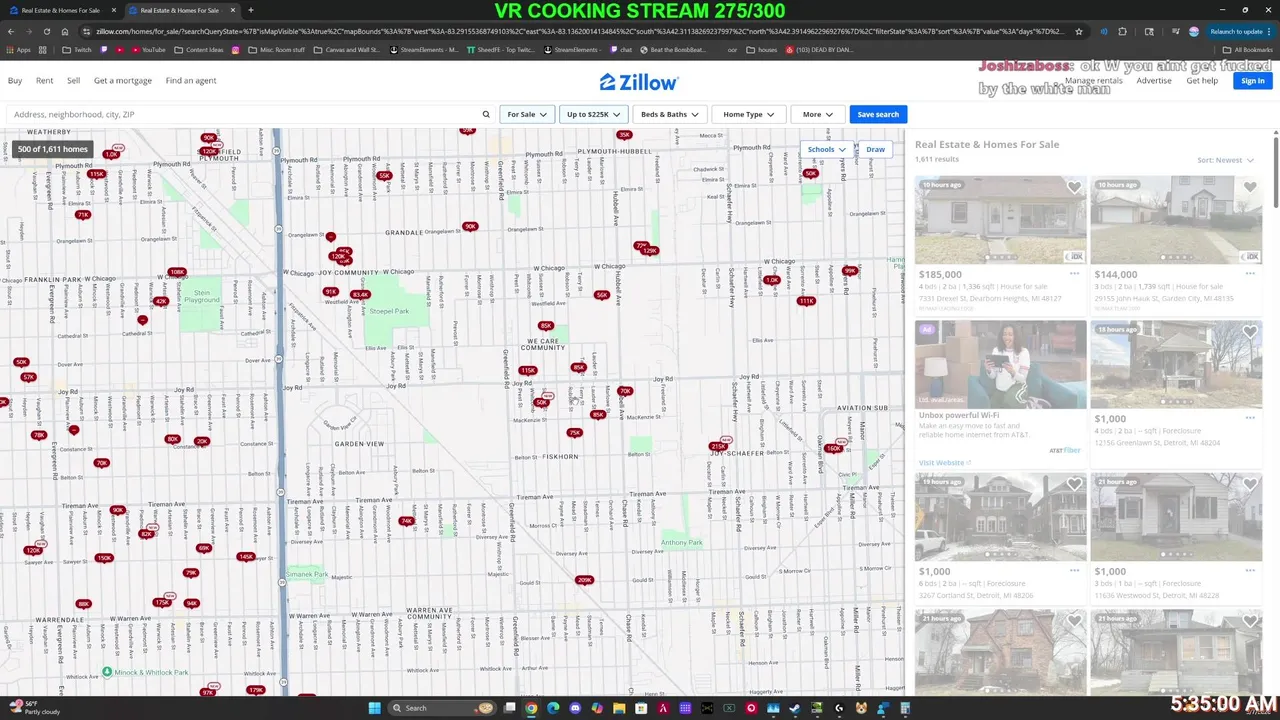
Task: Click the Advertise link
Action: (x=1153, y=81)
